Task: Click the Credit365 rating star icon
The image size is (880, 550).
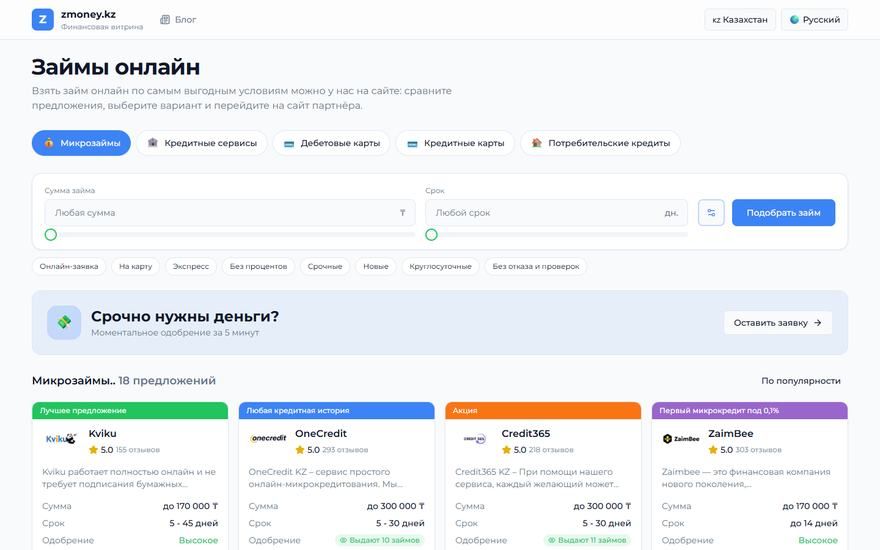Action: [x=506, y=450]
